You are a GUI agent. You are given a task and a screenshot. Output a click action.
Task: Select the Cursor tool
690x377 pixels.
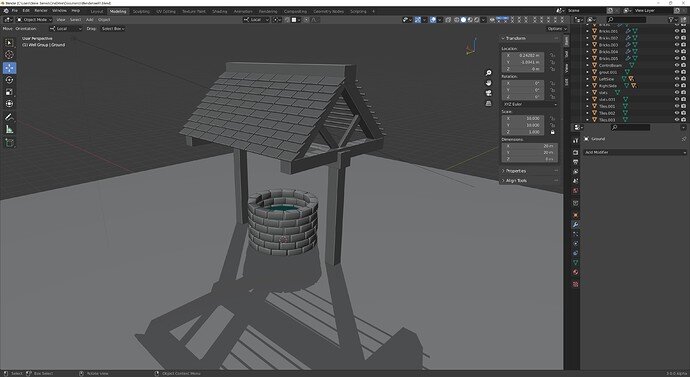click(x=9, y=55)
